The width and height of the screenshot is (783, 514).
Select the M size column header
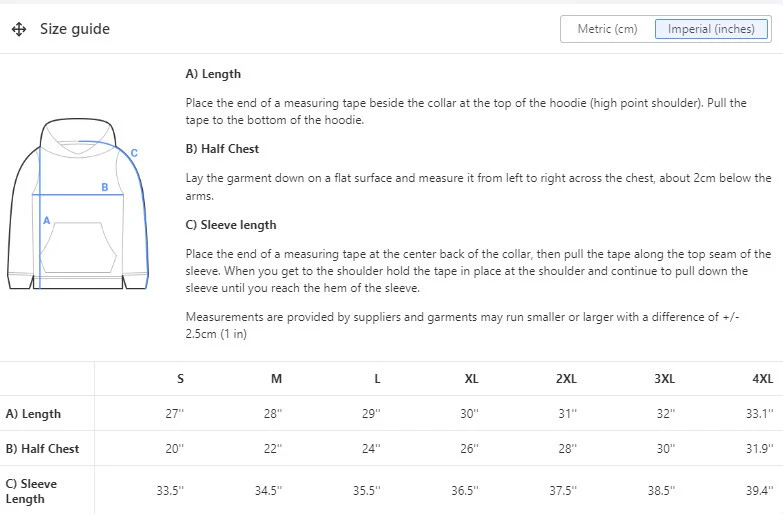coord(277,379)
